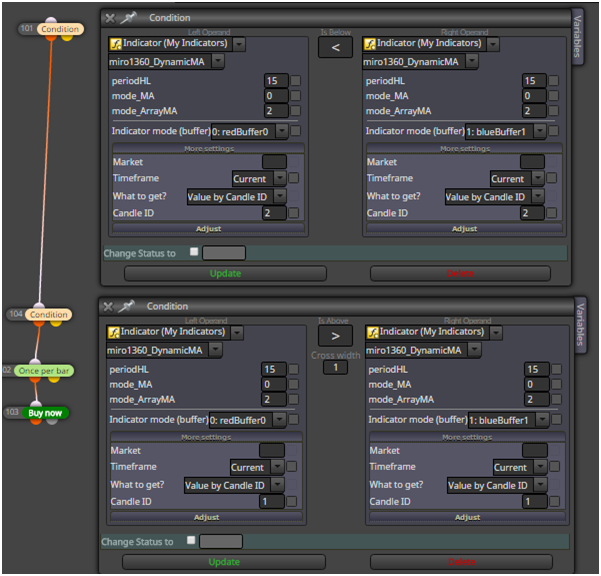Click the yellow output dot under node 101
This screenshot has height=576, width=601.
67,38
